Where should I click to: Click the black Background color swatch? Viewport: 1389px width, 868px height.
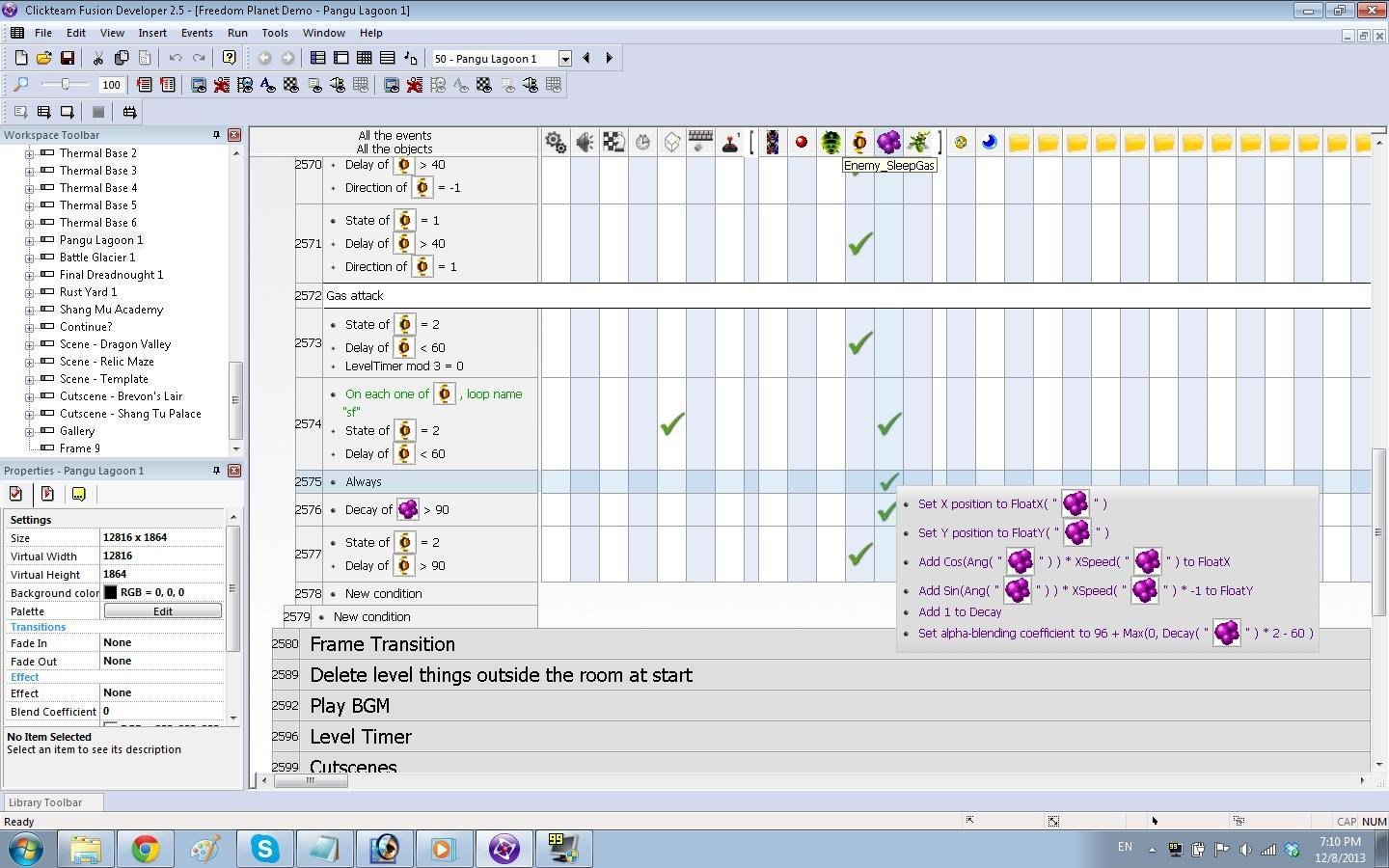[x=110, y=593]
